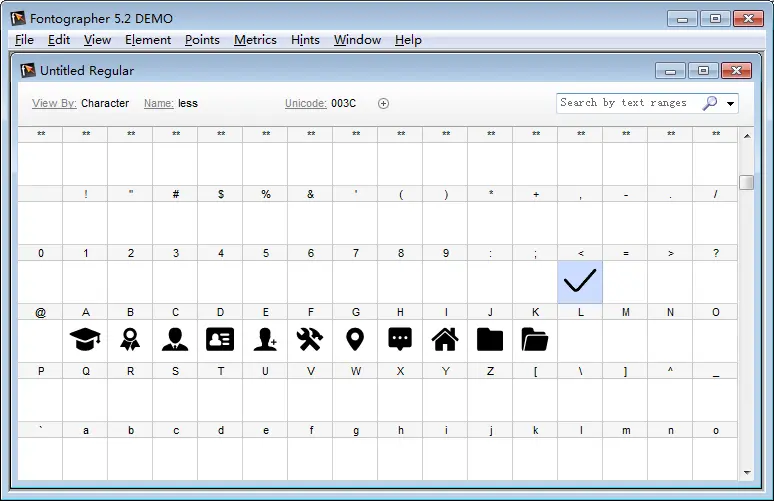Click the scroll down arrow of font table
This screenshot has height=501, width=774.
pos(747,472)
